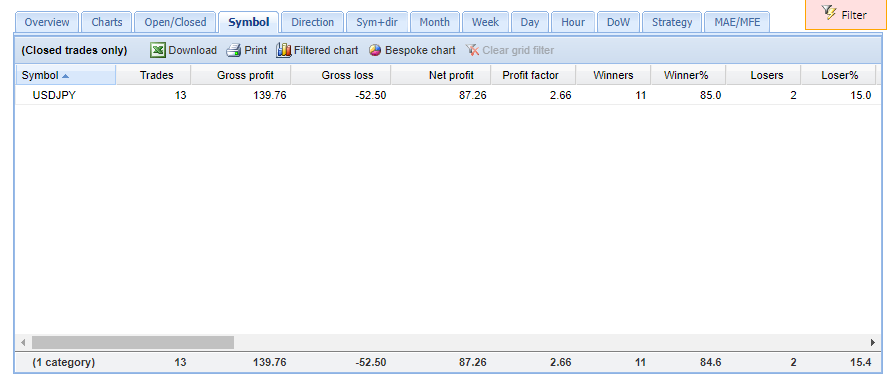Sort by Winners column header
Viewport: 893px width, 379px height.
pos(613,75)
